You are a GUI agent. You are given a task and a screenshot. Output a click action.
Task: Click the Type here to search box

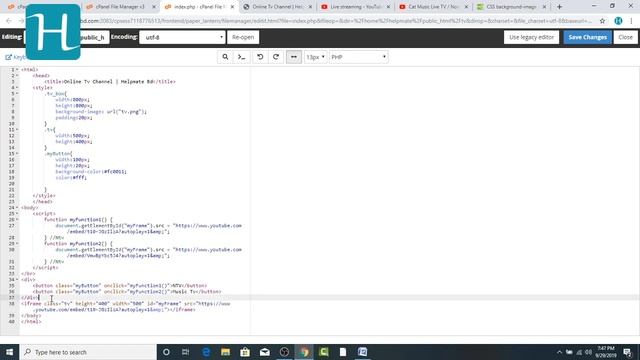click(x=88, y=352)
